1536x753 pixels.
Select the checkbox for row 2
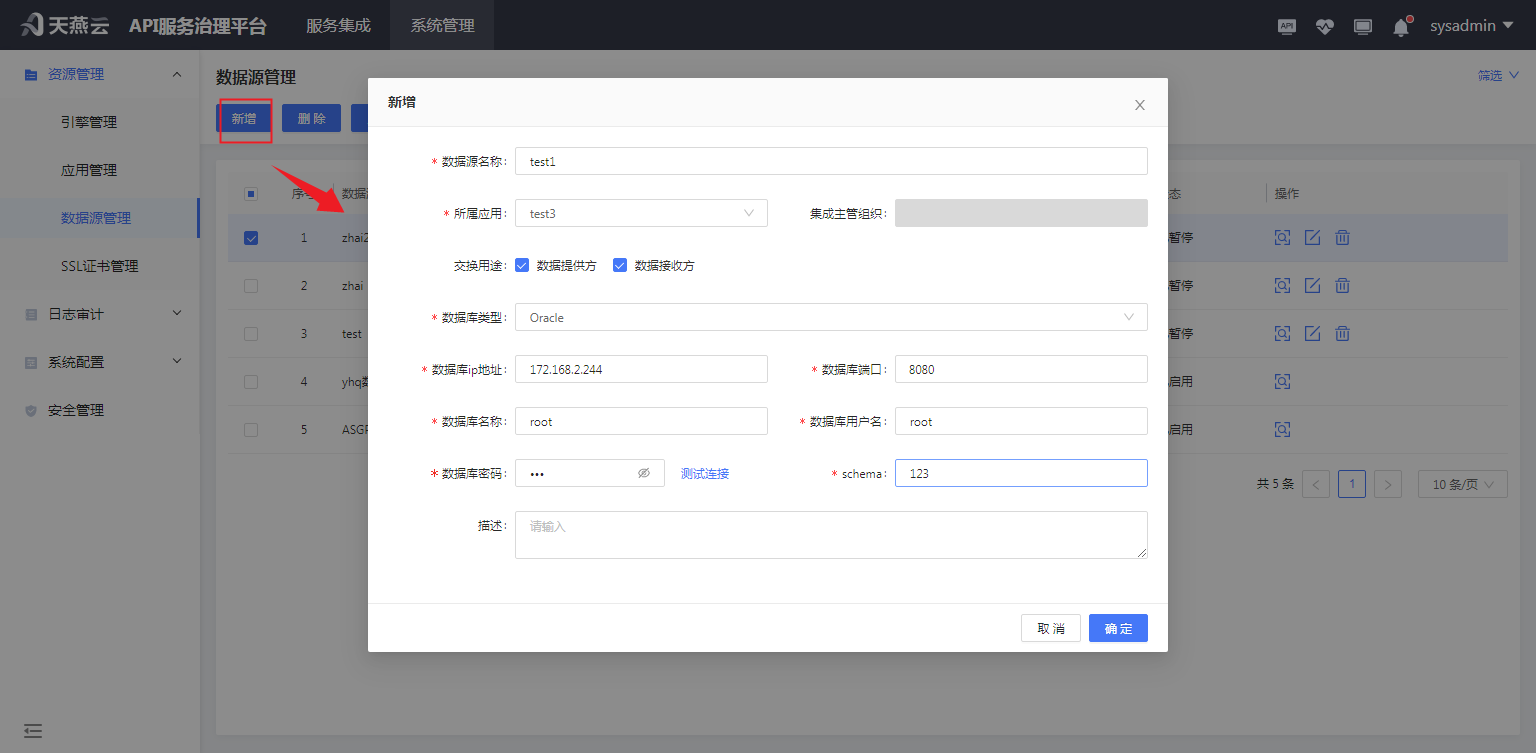click(x=251, y=285)
